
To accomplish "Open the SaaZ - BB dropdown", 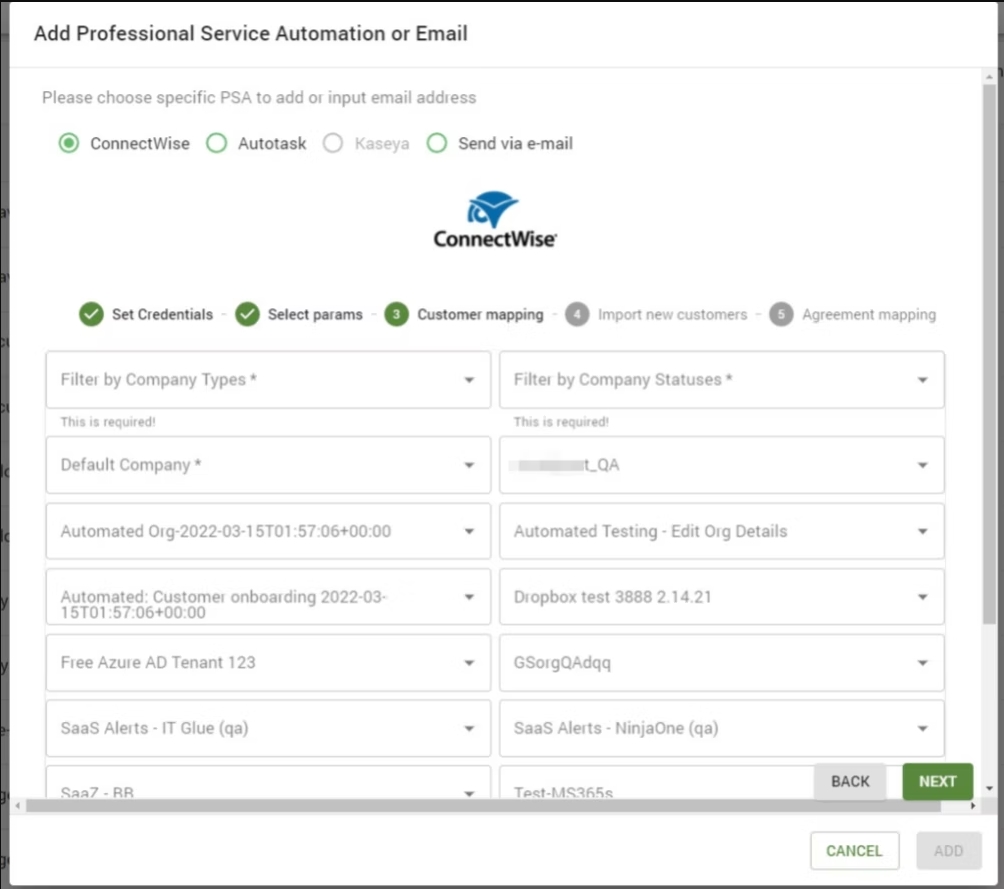I will [268, 783].
